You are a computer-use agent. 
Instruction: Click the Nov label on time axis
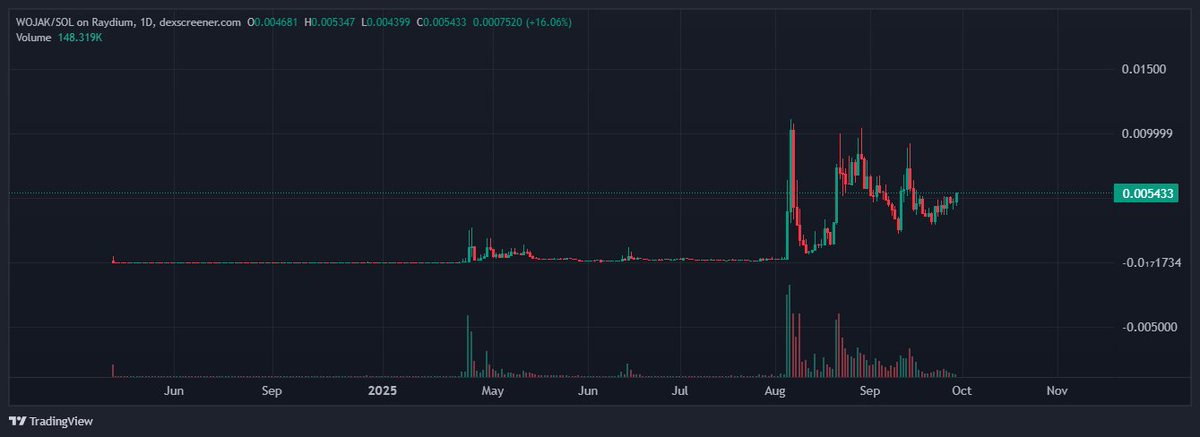[1057, 390]
